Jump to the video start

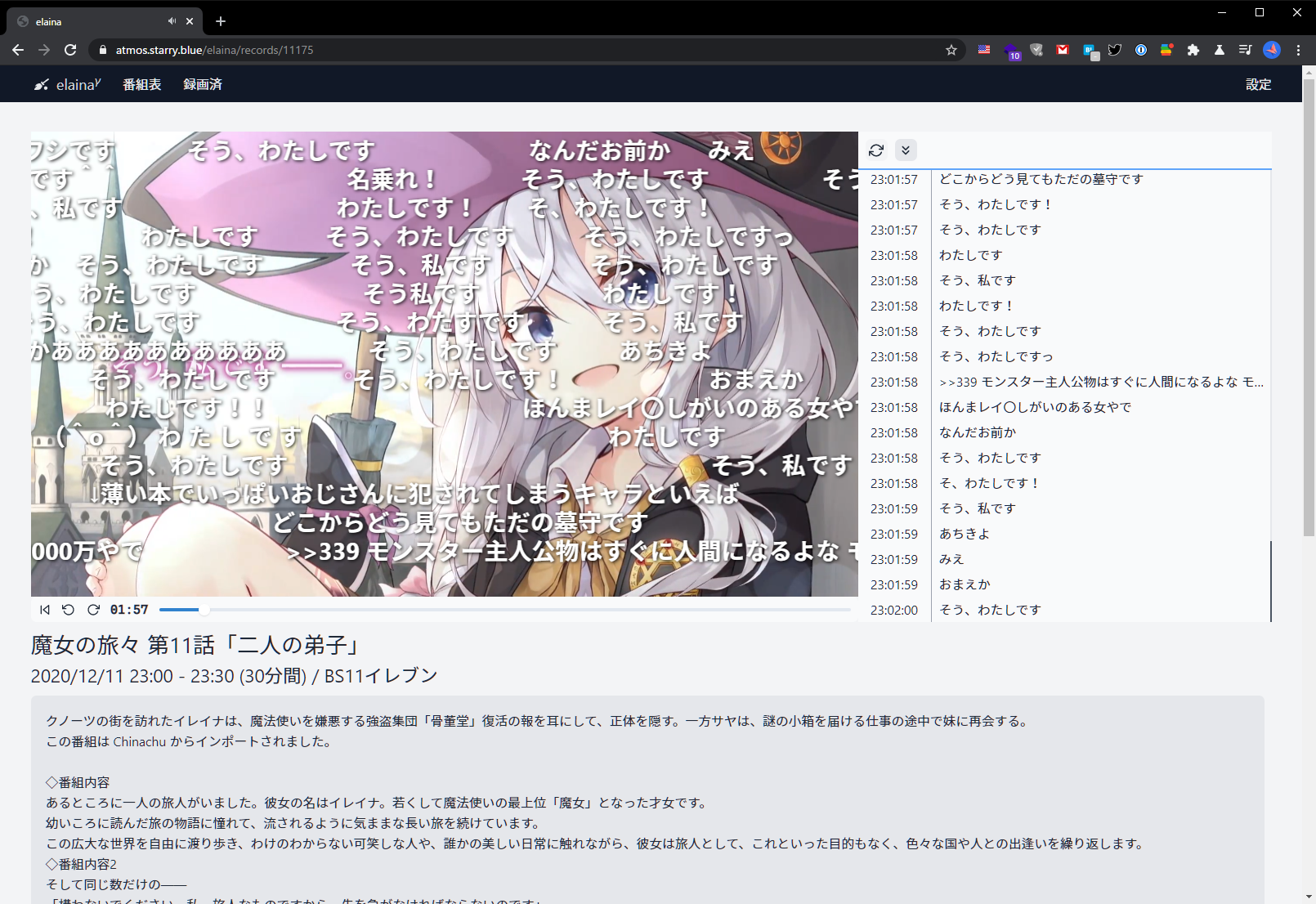45,610
